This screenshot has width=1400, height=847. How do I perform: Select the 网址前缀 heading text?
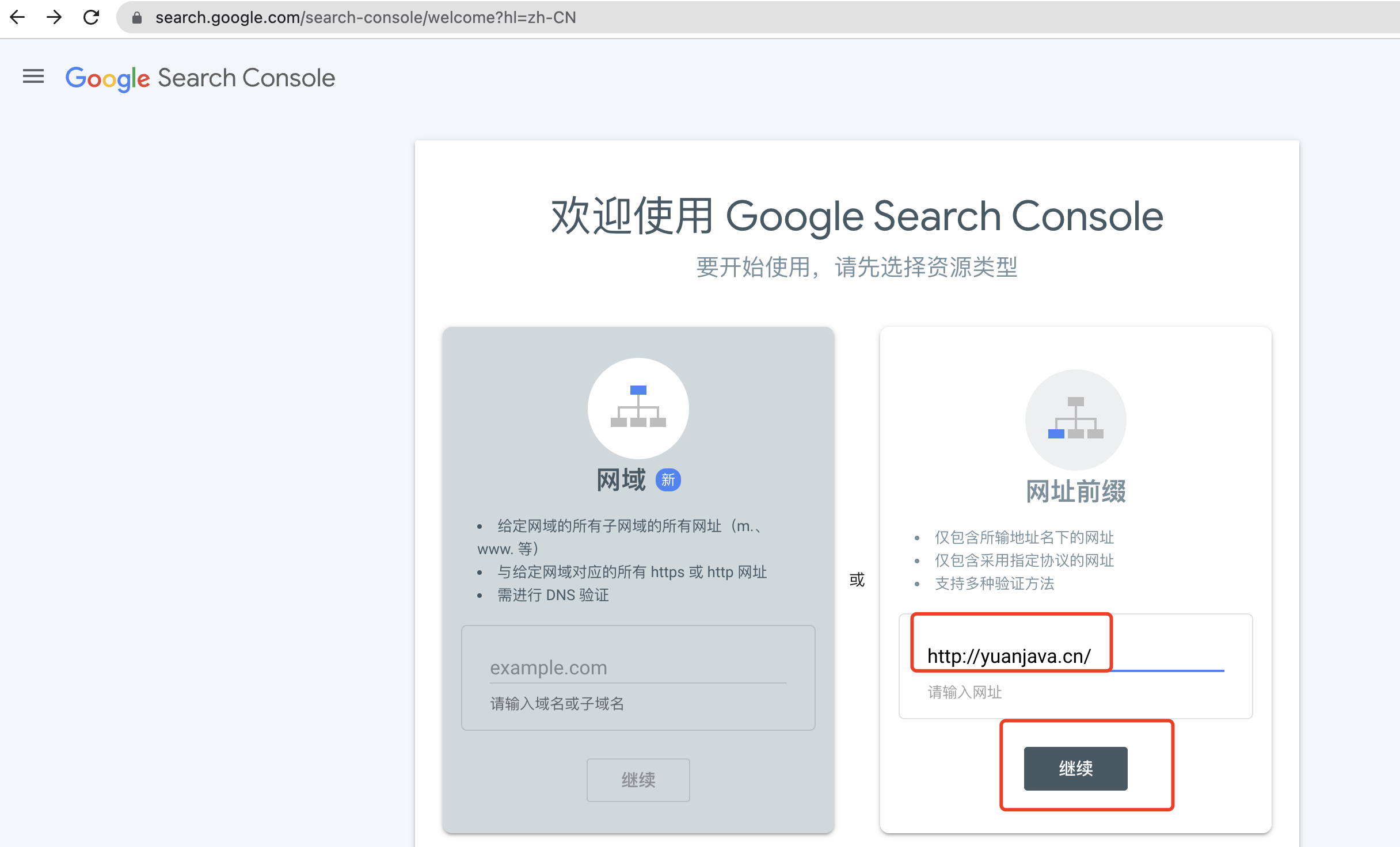coord(1075,492)
